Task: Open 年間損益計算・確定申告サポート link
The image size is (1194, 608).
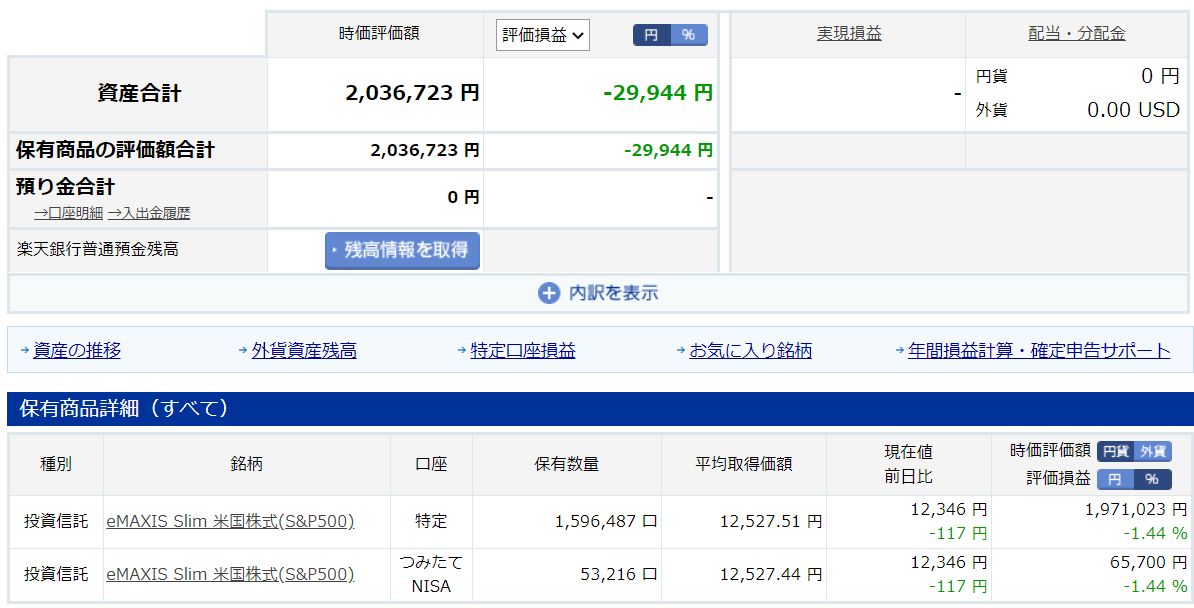Action: coord(1039,350)
